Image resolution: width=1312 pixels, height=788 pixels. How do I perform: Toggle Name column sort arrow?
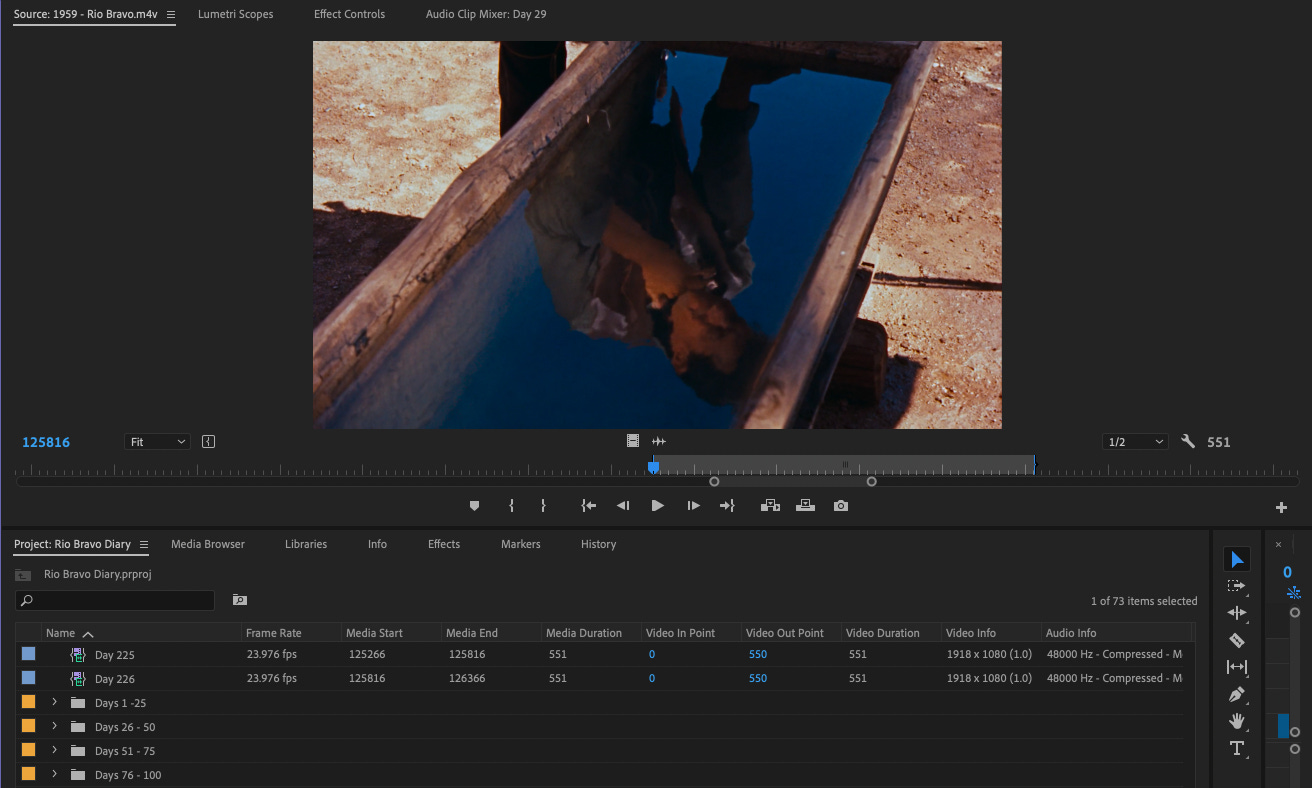(x=88, y=634)
